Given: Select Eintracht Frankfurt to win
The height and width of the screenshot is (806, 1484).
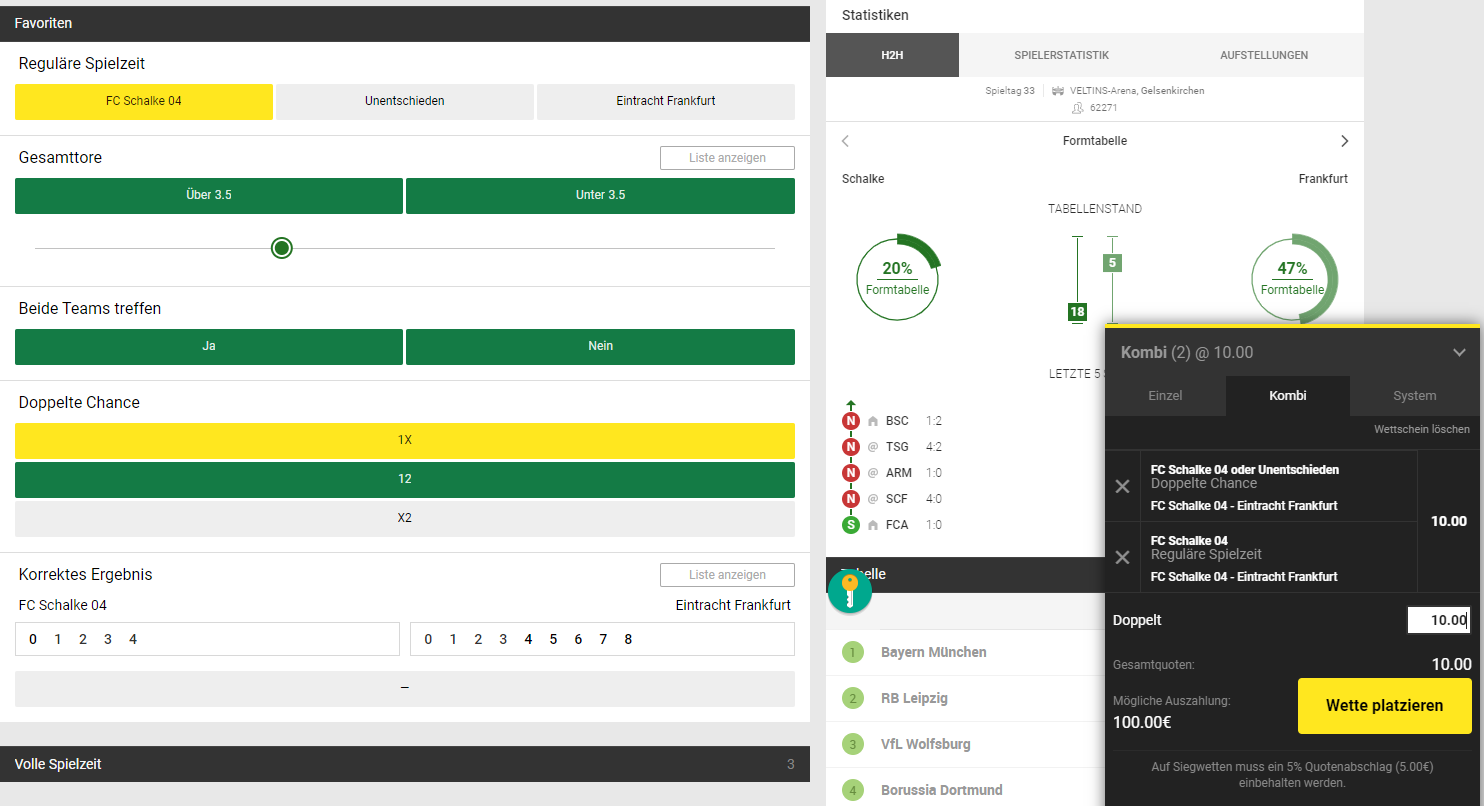Looking at the screenshot, I should pos(666,101).
